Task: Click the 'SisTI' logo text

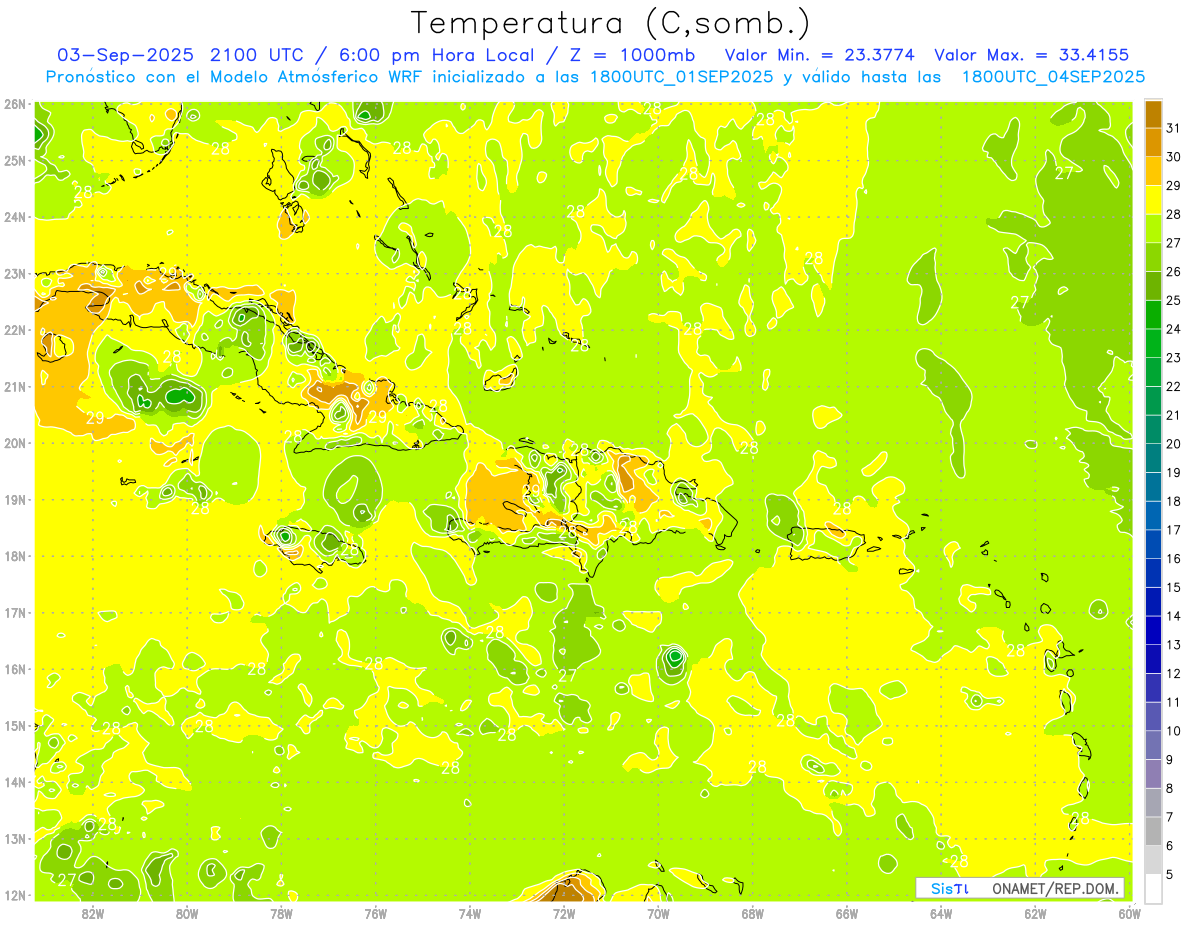Action: (x=948, y=888)
